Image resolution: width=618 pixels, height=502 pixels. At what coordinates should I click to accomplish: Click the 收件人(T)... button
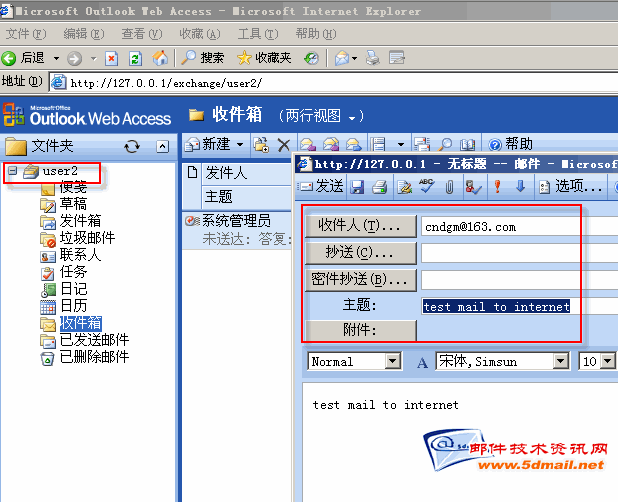pyautogui.click(x=360, y=226)
